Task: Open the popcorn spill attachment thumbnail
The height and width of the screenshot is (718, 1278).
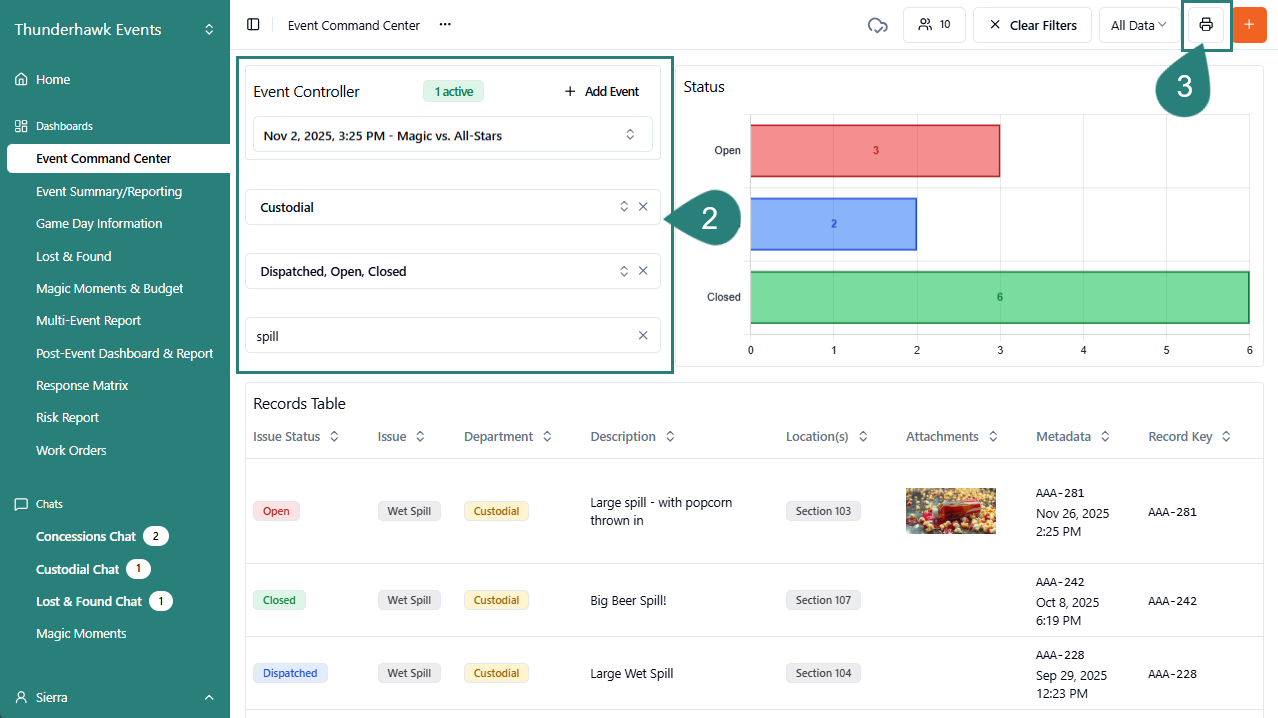Action: pos(950,511)
